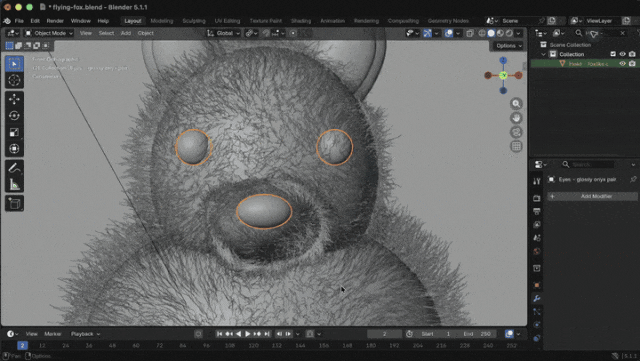
Task: Switch to the Sculpting workspace tab
Action: (x=194, y=21)
